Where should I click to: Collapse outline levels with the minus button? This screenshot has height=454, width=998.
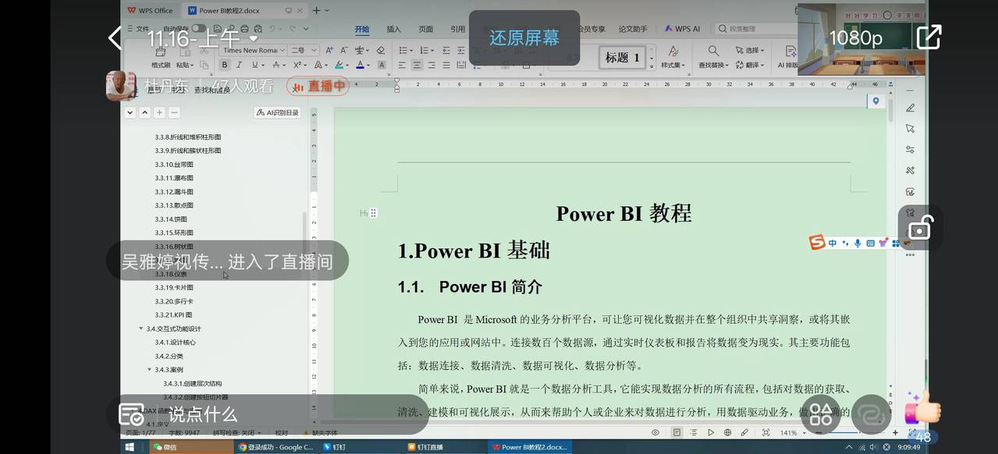tap(174, 113)
